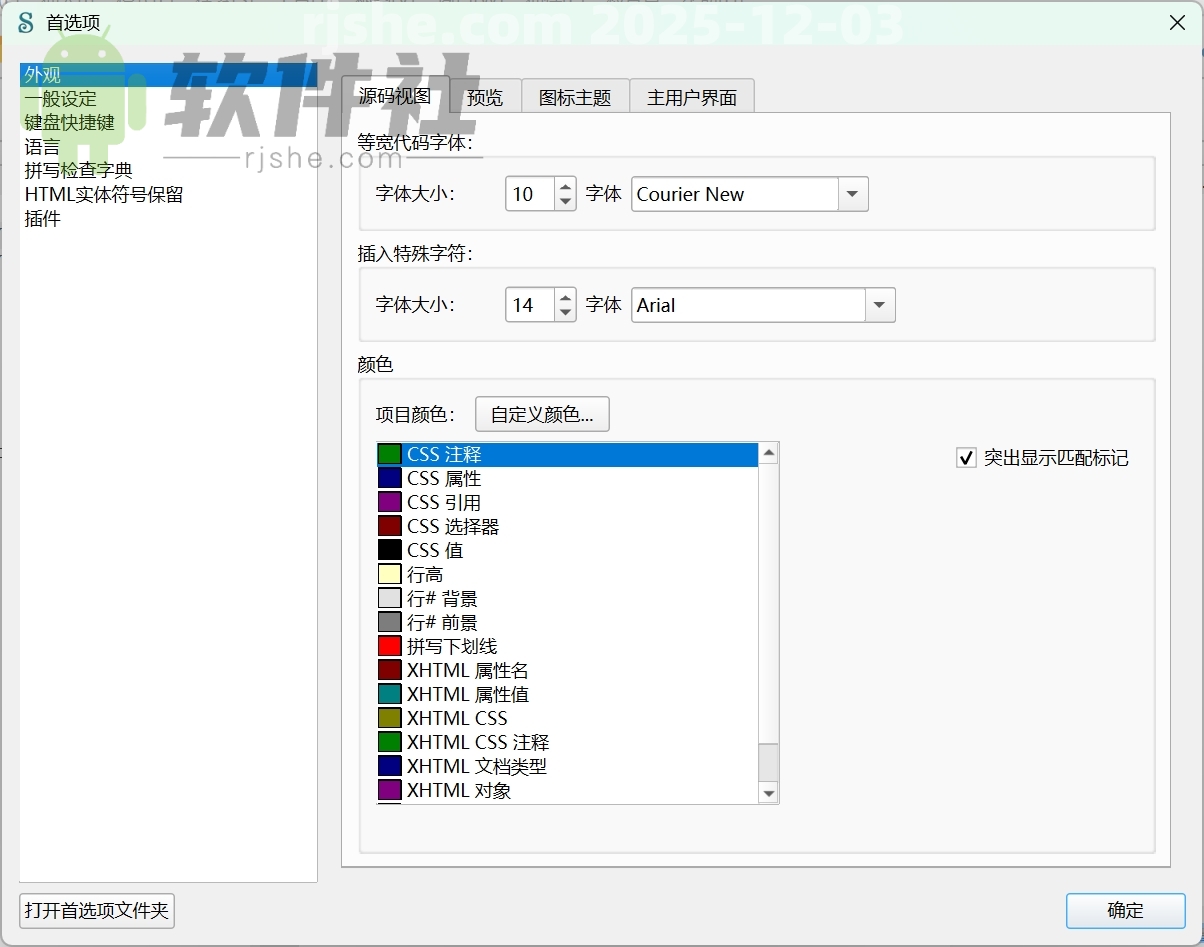Viewport: 1204px width, 947px height.
Task: Click the 打开首选项文件夹 button
Action: click(96, 911)
